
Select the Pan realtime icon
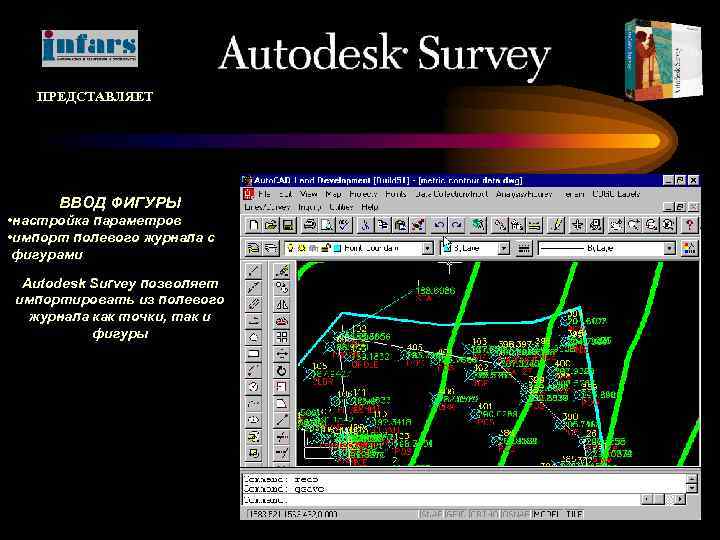616,225
